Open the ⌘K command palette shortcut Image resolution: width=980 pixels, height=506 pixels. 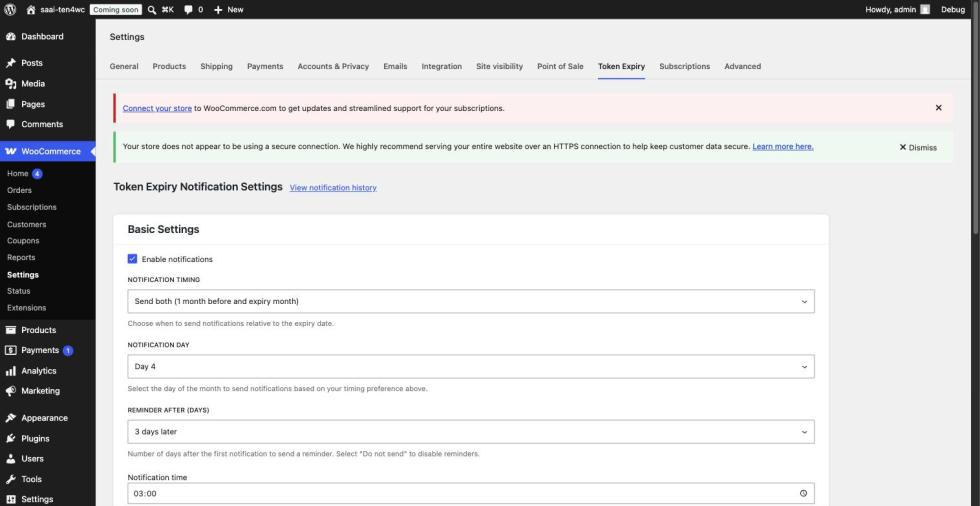pyautogui.click(x=168, y=10)
